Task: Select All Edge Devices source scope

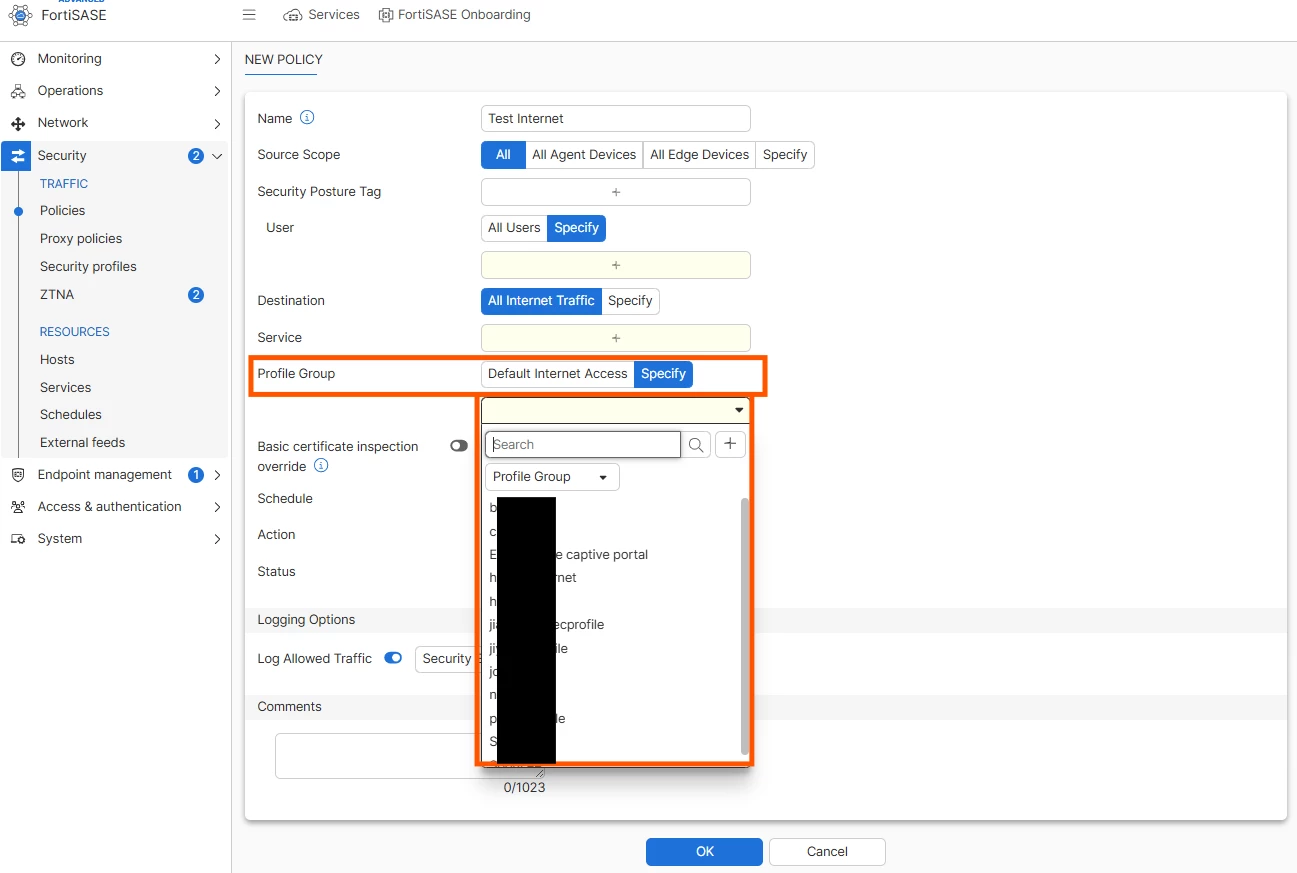Action: tap(699, 155)
